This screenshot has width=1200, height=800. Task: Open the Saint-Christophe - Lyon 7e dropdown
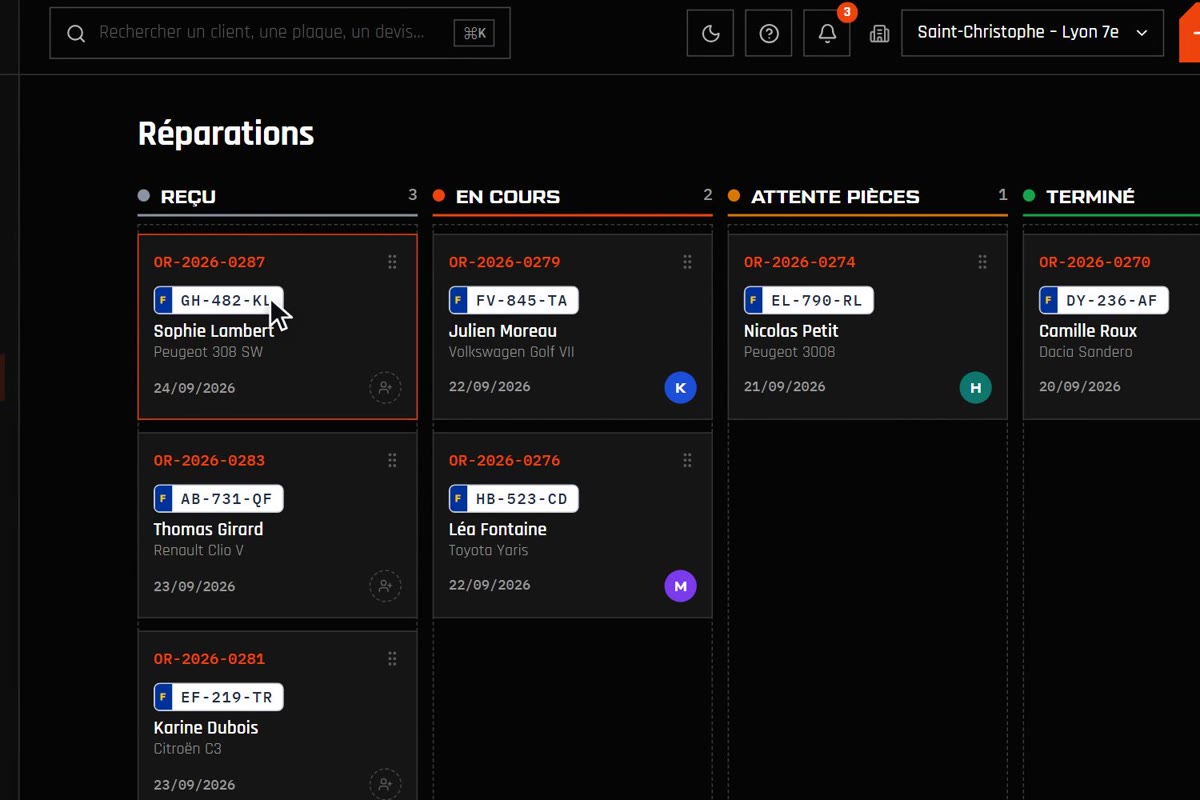pyautogui.click(x=1032, y=33)
